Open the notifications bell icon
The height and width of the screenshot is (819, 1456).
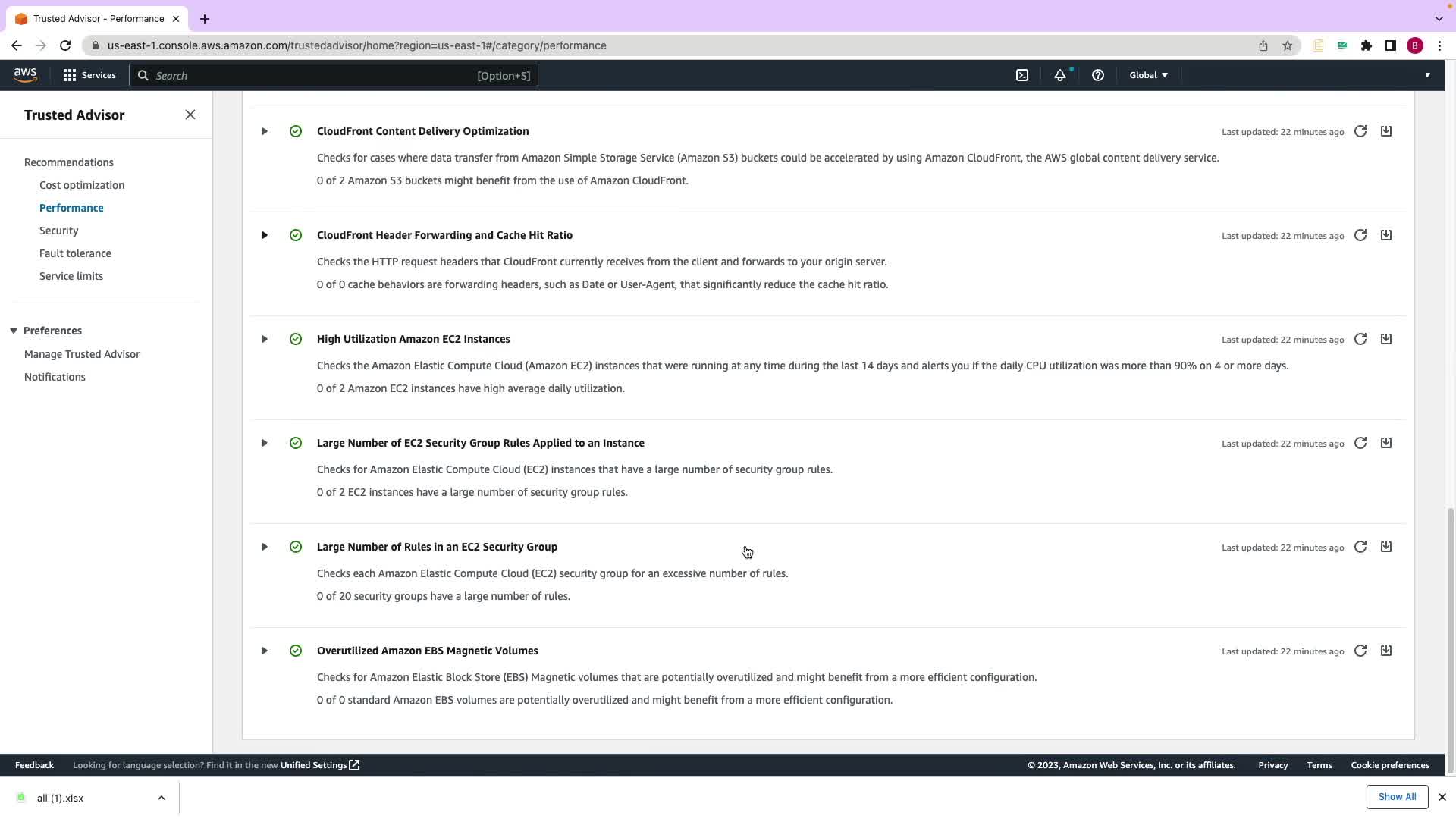(x=1060, y=75)
